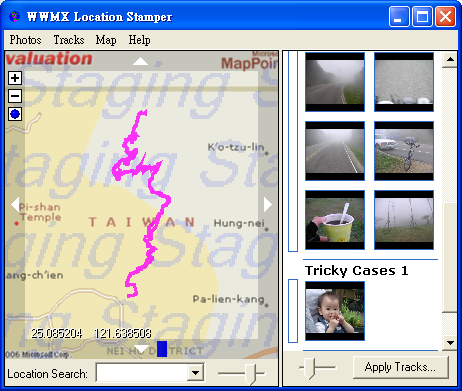Pan the map west with the left arrow
Viewport: 462px width, 391px height.
point(15,204)
